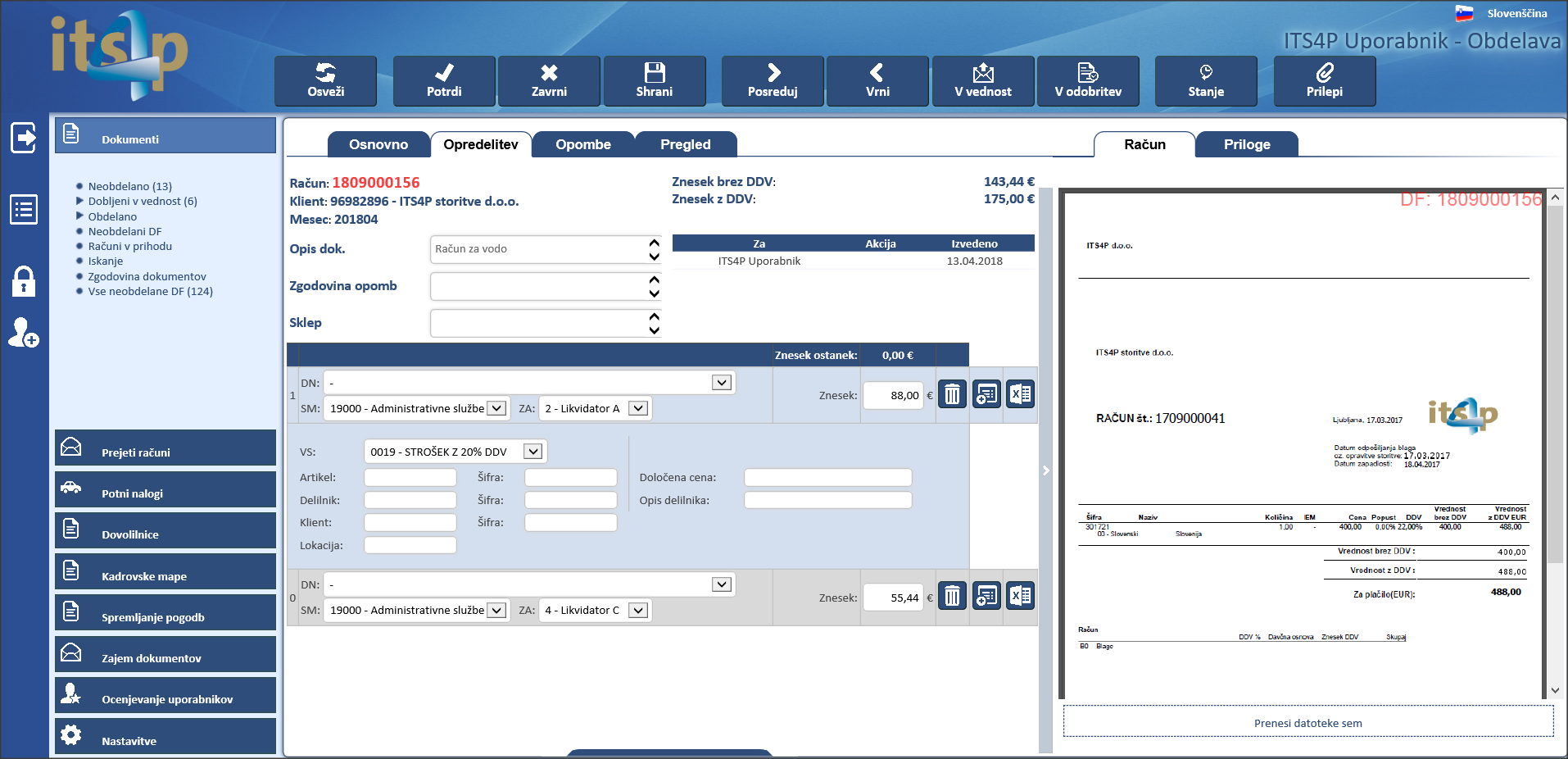Open Prejeti računi module
Viewport: 1568px width, 759px height.
click(x=165, y=448)
